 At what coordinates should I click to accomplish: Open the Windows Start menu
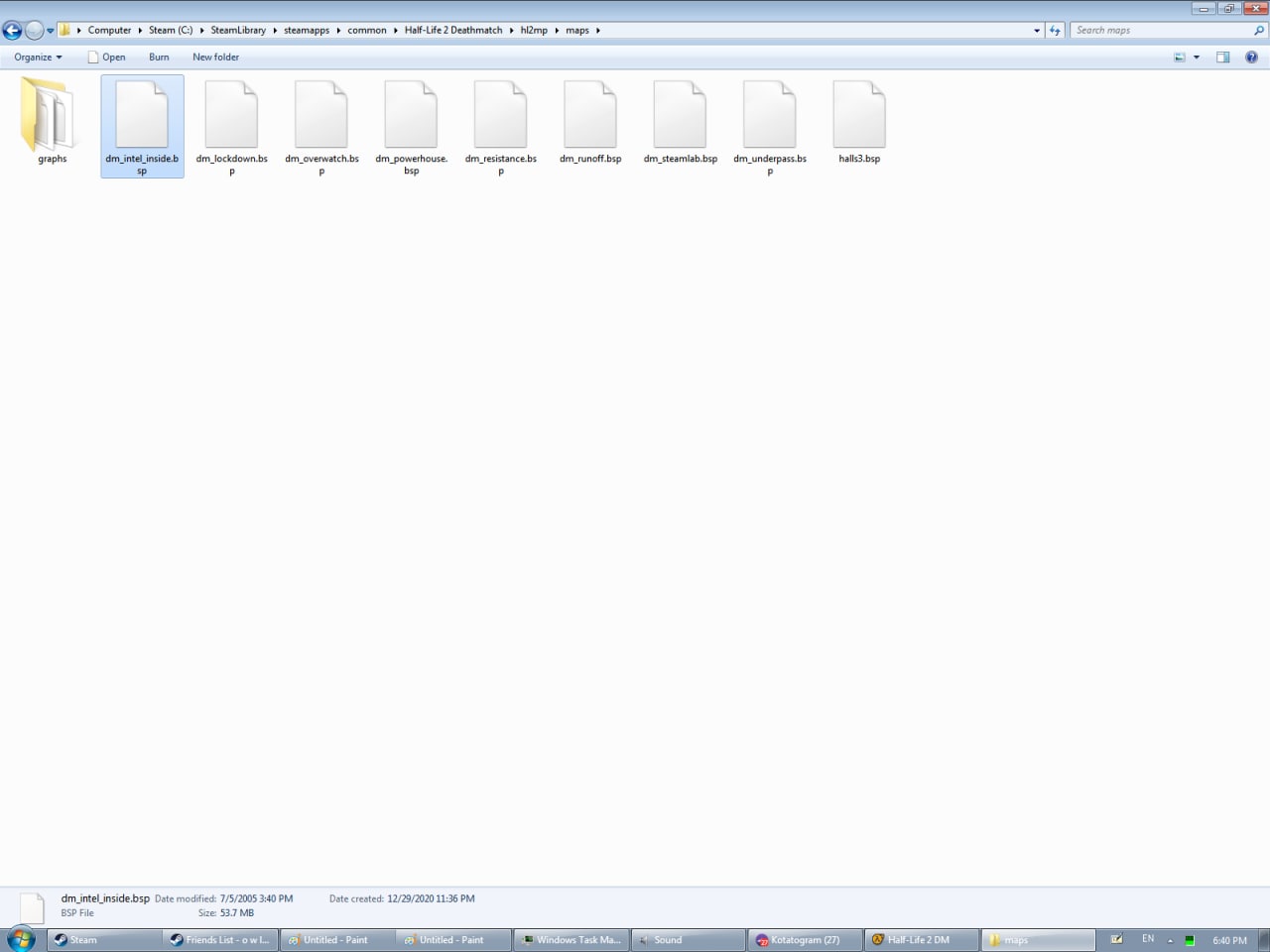click(21, 939)
